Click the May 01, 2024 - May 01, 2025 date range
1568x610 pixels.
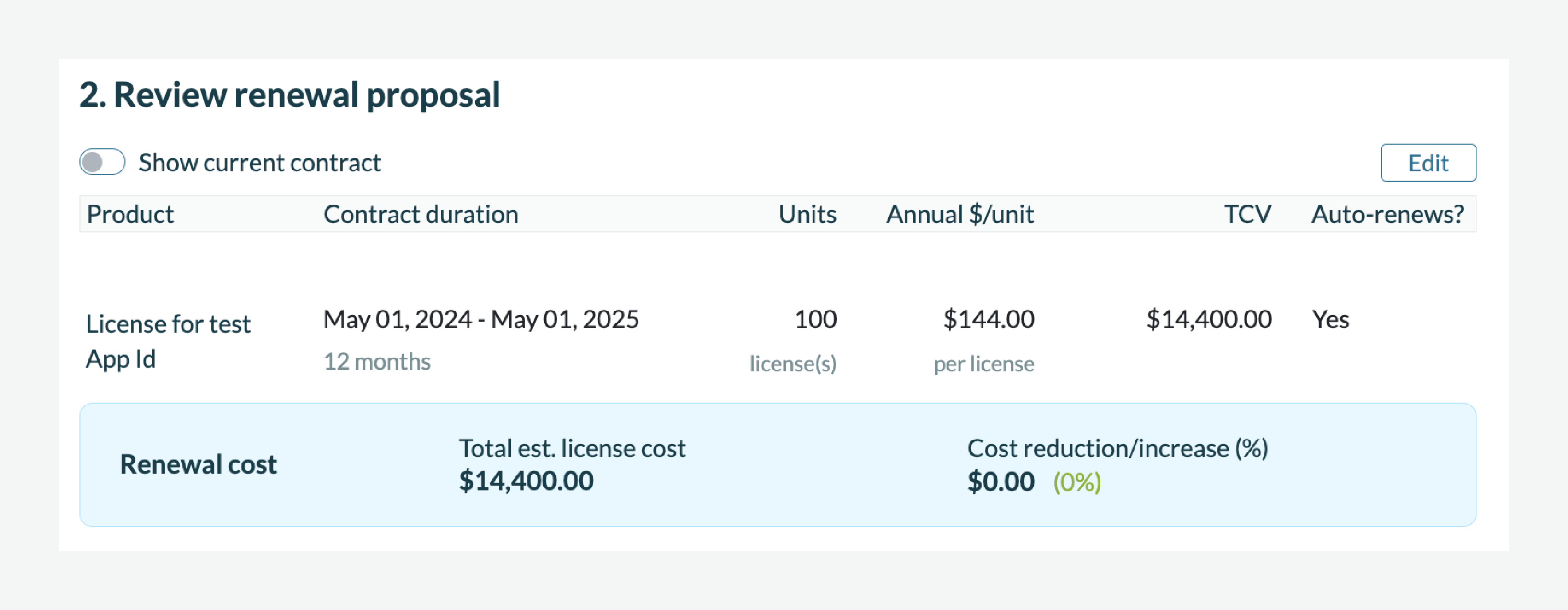pos(481,319)
